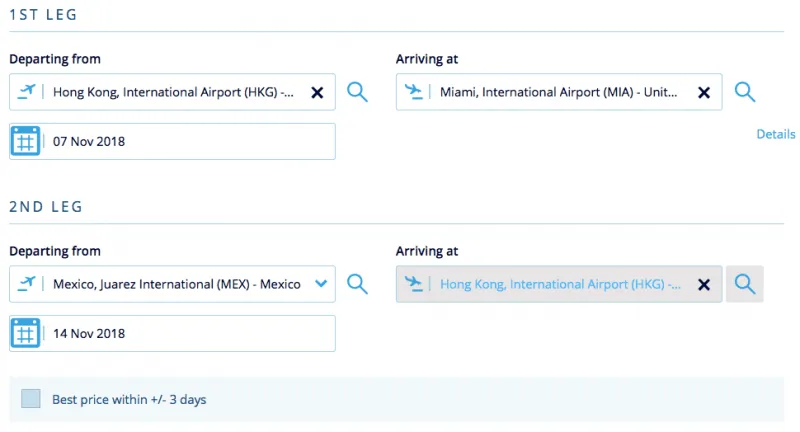800x432 pixels.
Task: Search airports for 2nd leg arrival
Action: [x=744, y=284]
